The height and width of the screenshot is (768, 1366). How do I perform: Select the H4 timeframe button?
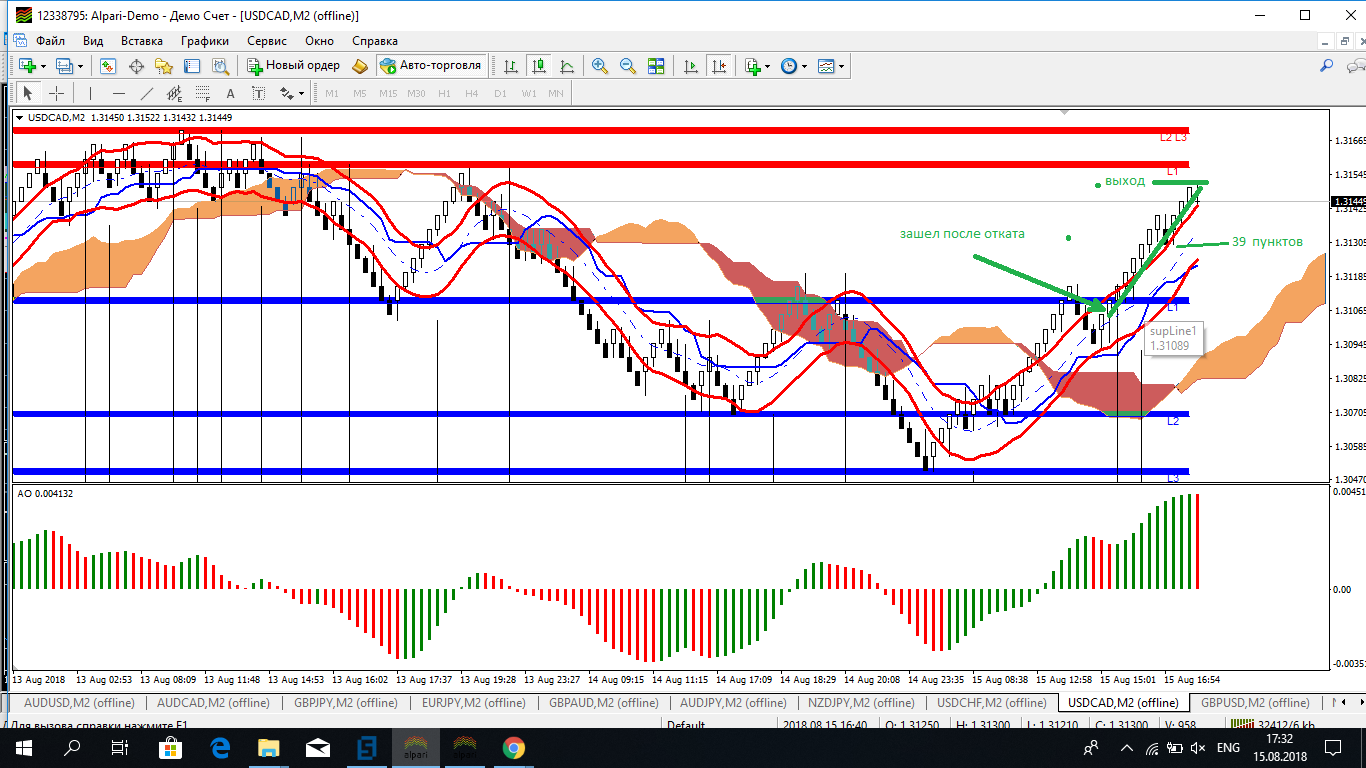pyautogui.click(x=472, y=93)
